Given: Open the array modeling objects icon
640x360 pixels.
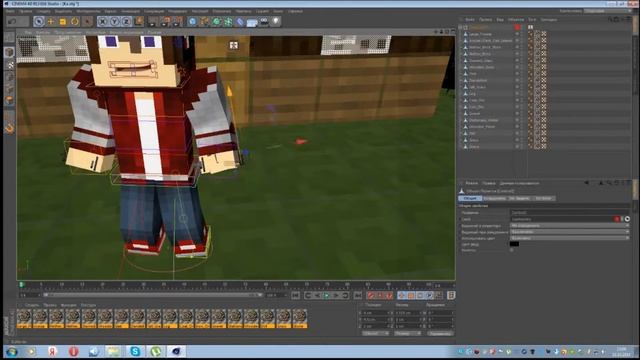Looking at the screenshot, I should click(228, 21).
